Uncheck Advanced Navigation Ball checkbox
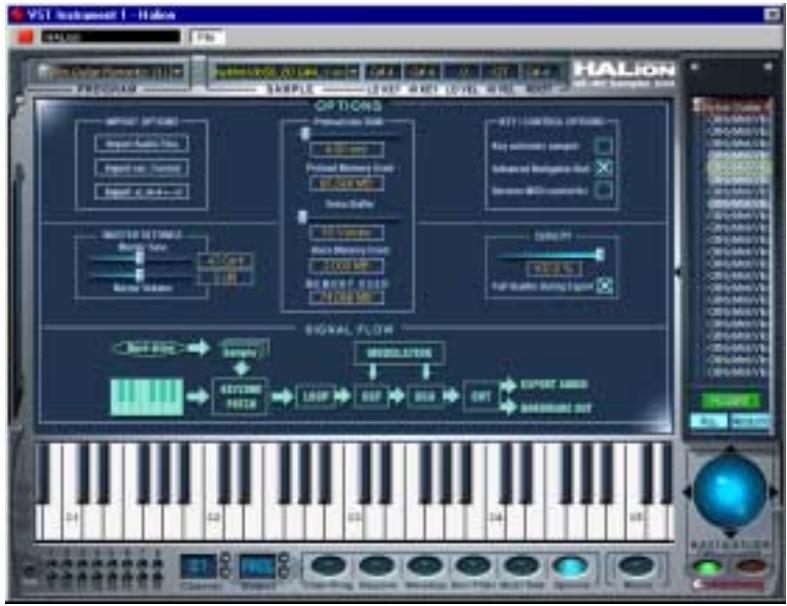Viewport: 787px width, 606px height. (x=603, y=168)
